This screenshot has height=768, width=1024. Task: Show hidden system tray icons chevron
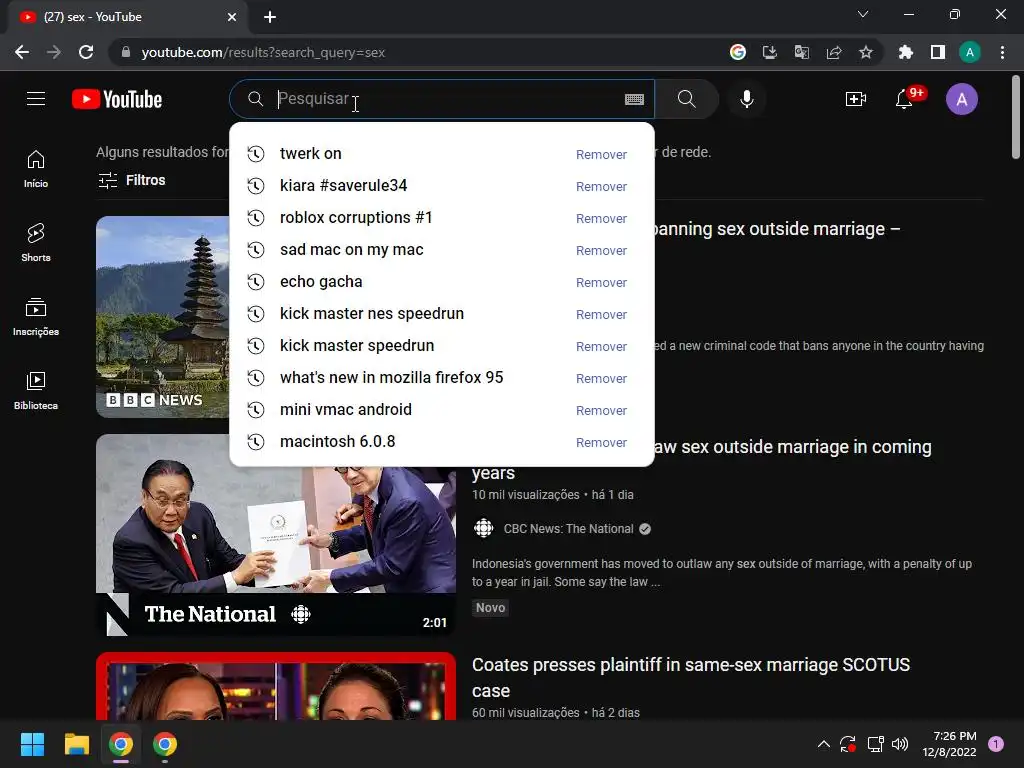pos(824,744)
